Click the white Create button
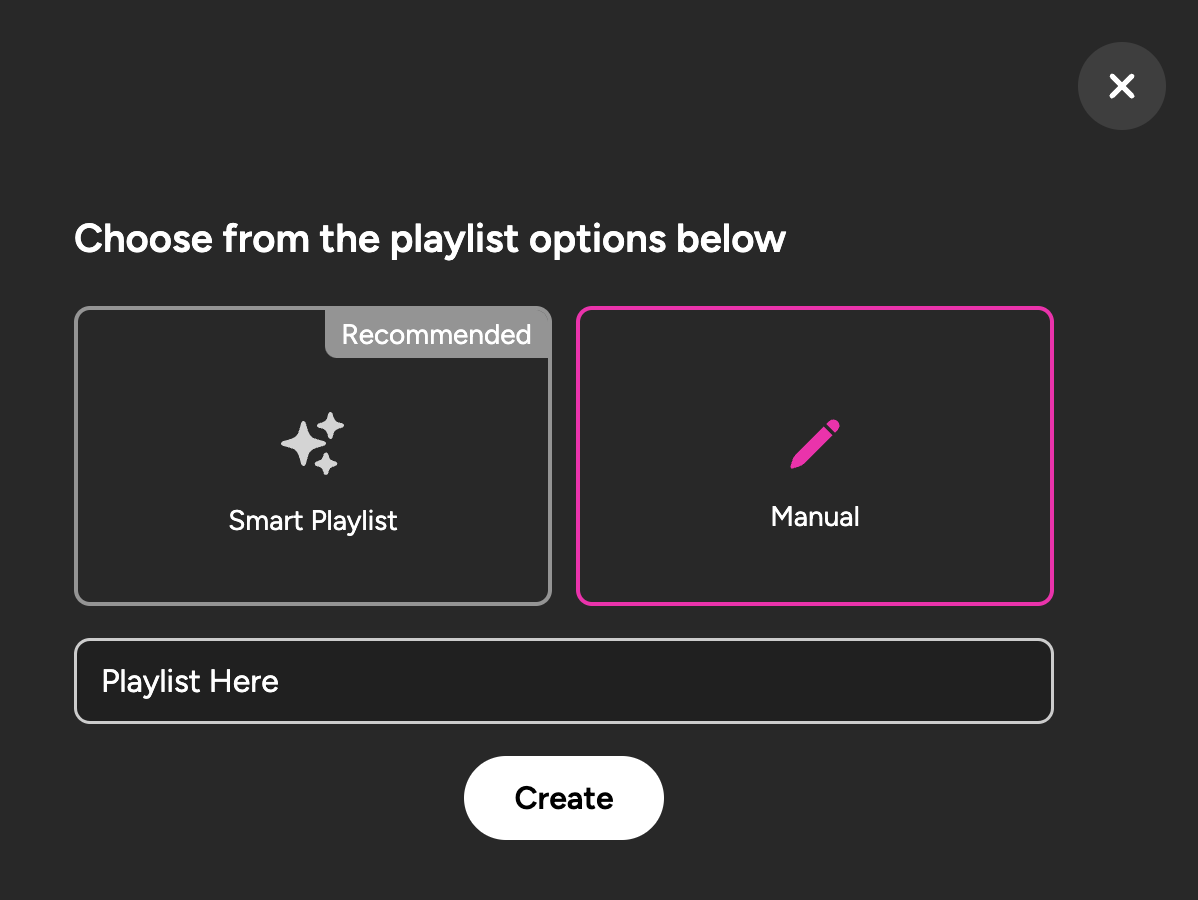This screenshot has height=900, width=1198. pos(564,798)
